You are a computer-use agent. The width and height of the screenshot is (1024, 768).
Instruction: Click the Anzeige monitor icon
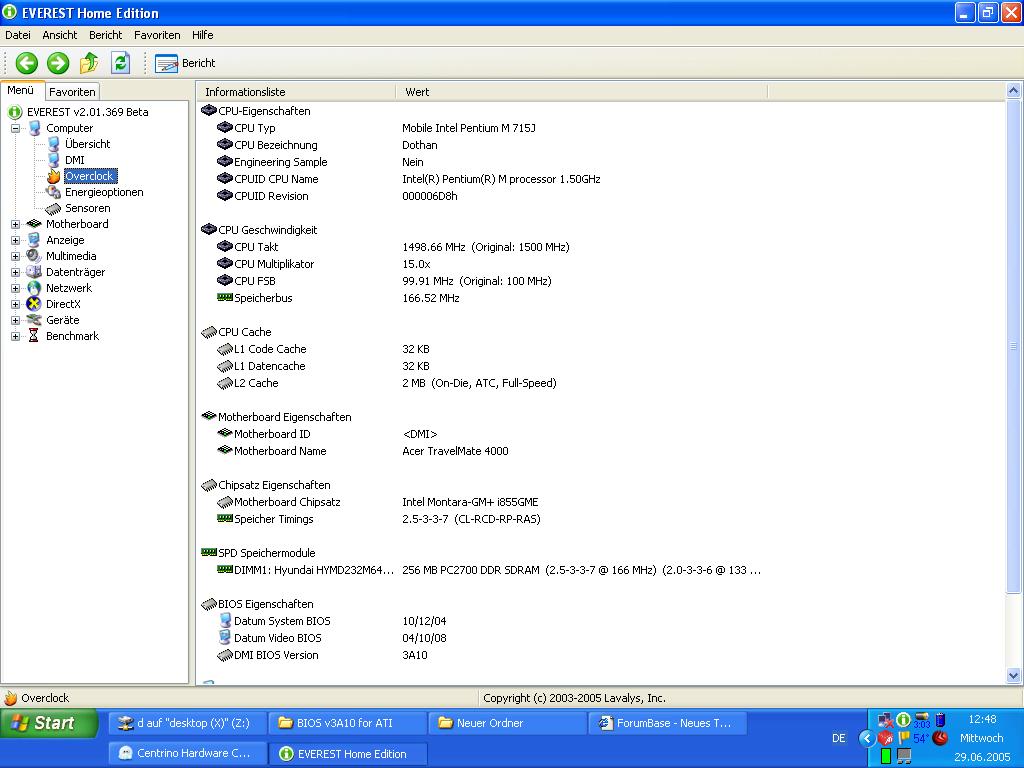coord(34,240)
